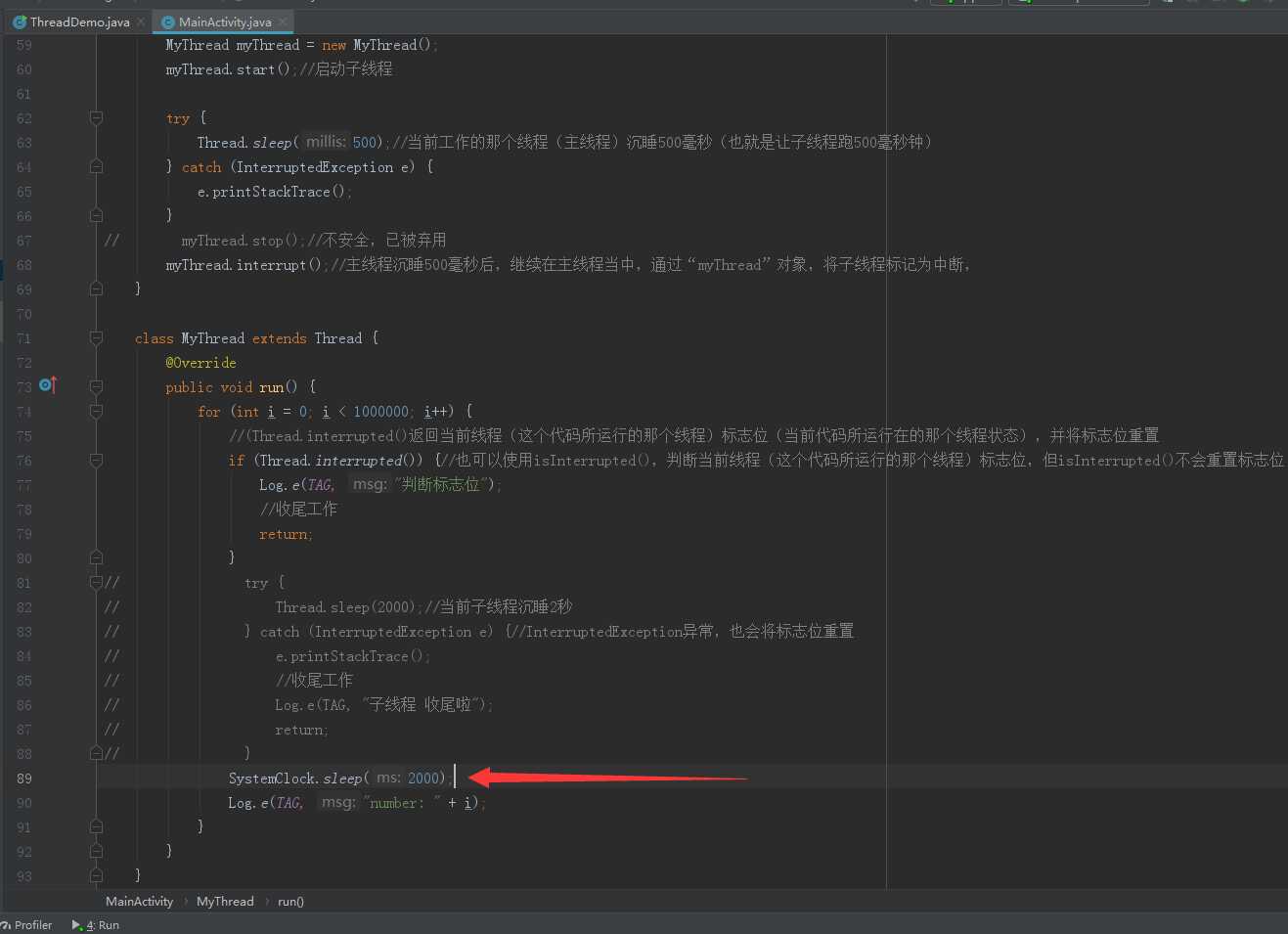Click commented 'Thread.sleep(2000)' on line 82

pyautogui.click(x=345, y=607)
